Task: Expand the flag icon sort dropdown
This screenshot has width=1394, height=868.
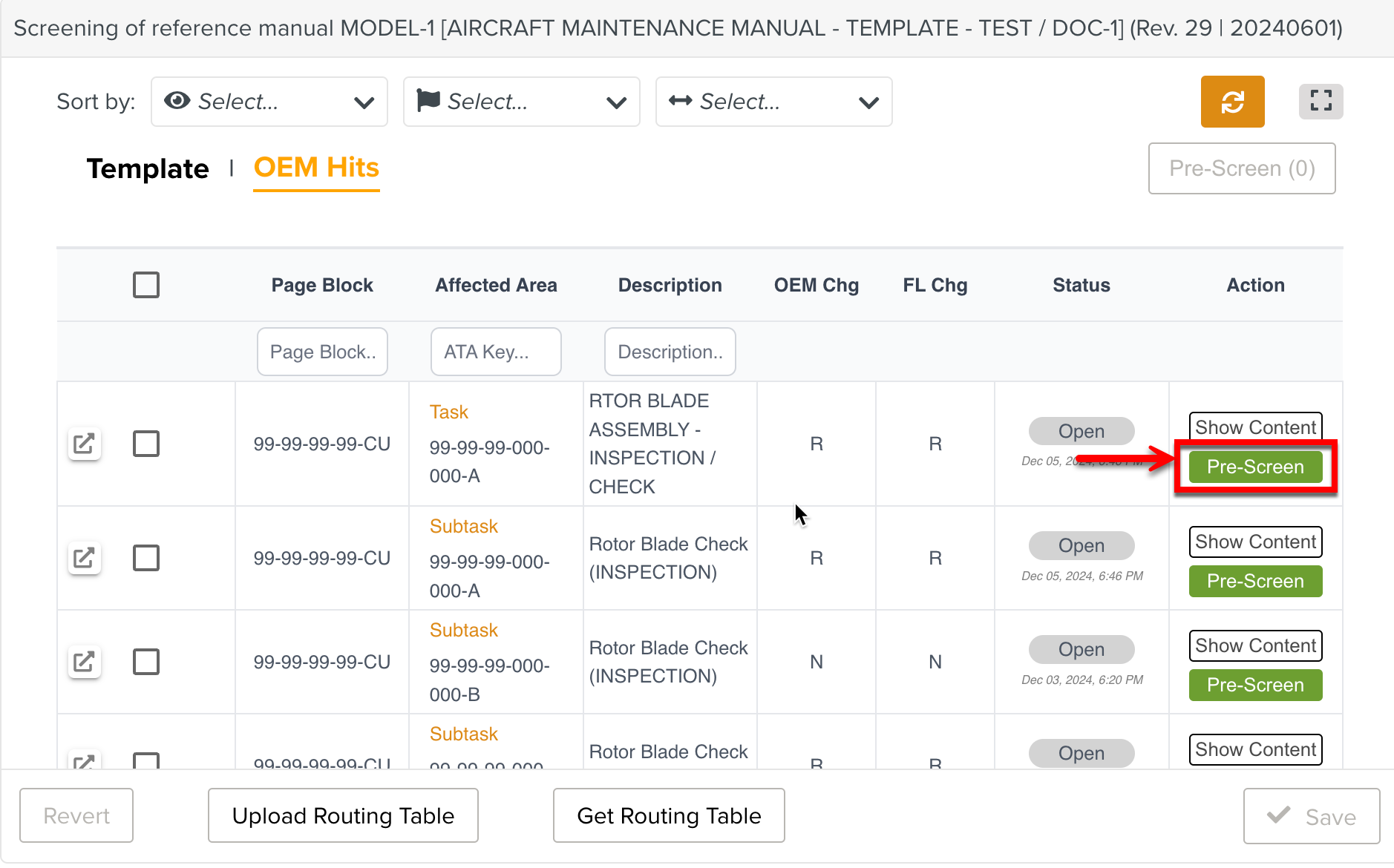Action: pos(521,102)
